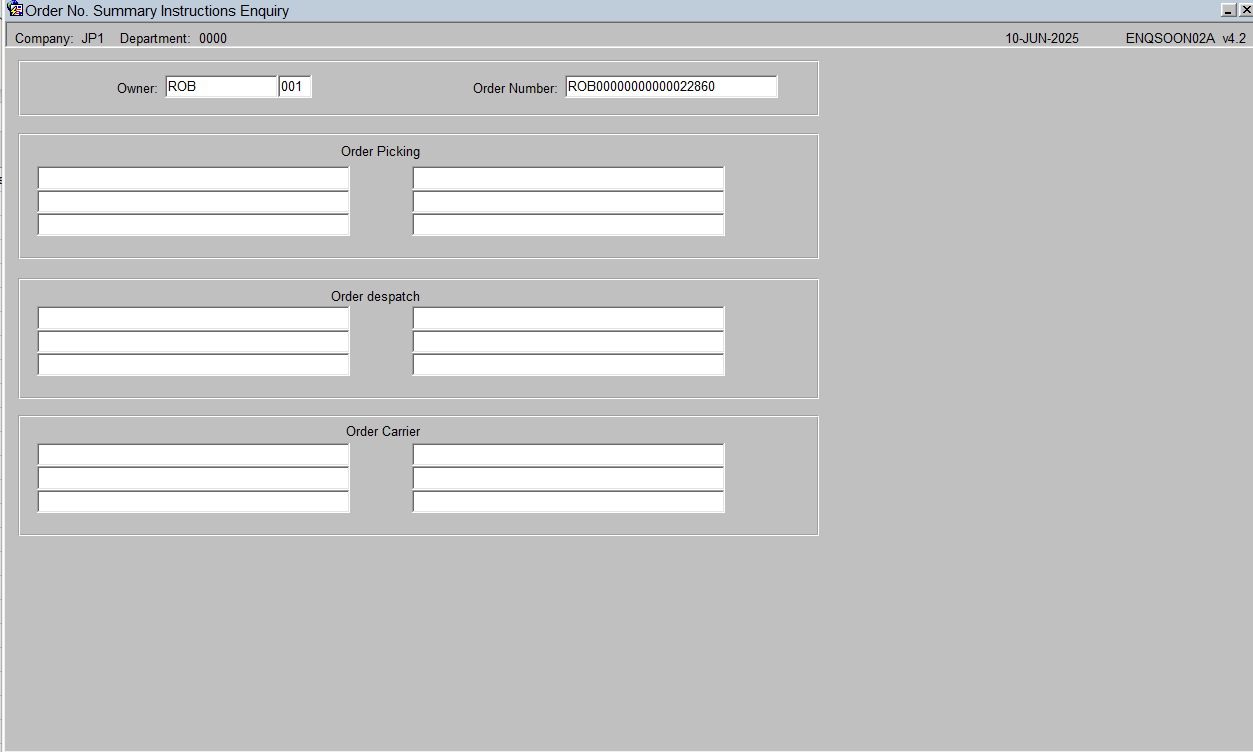Screen dimensions: 1253x752
Task: Select first right Order Carrier instruction field
Action: click(568, 455)
